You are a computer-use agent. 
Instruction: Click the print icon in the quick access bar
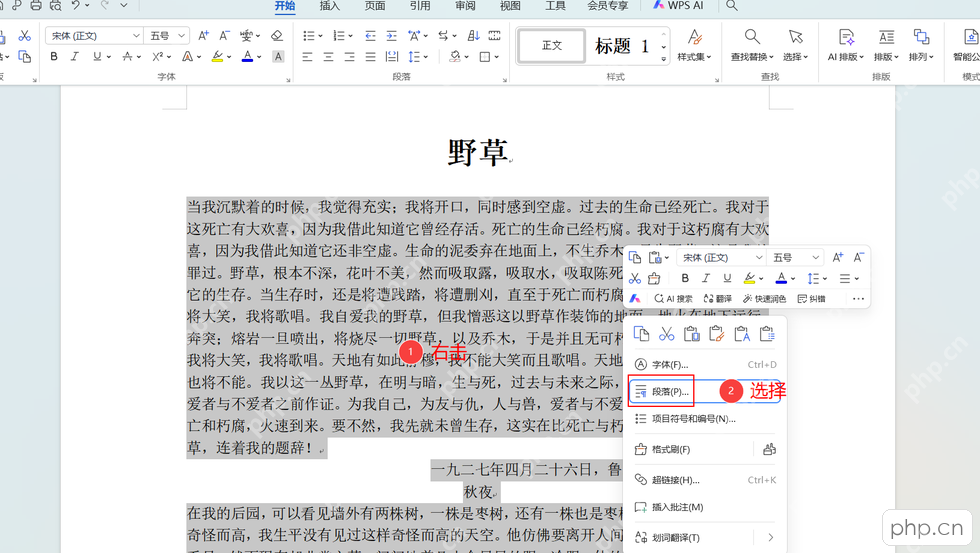click(36, 6)
